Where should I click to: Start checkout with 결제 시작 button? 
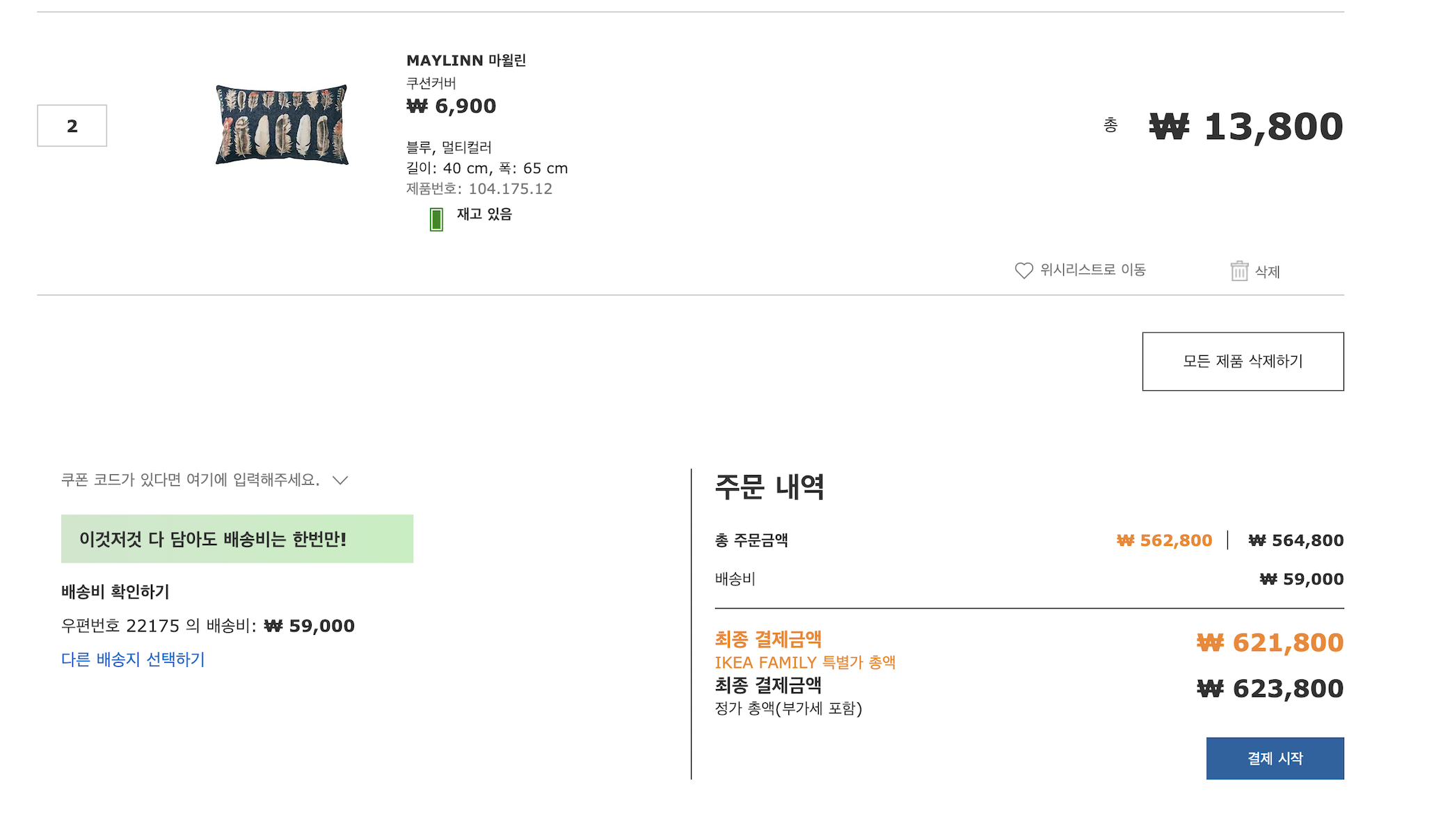(x=1275, y=758)
